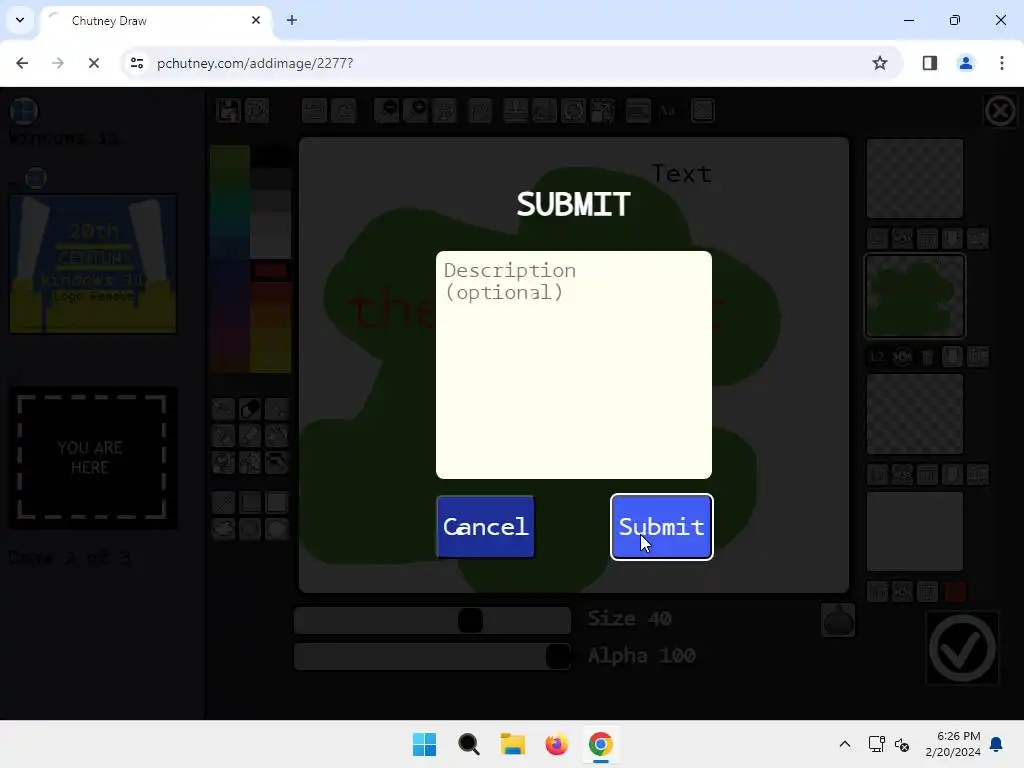Click the save disk icon in editor toolbar
Viewport: 1024px width, 768px height.
[228, 110]
